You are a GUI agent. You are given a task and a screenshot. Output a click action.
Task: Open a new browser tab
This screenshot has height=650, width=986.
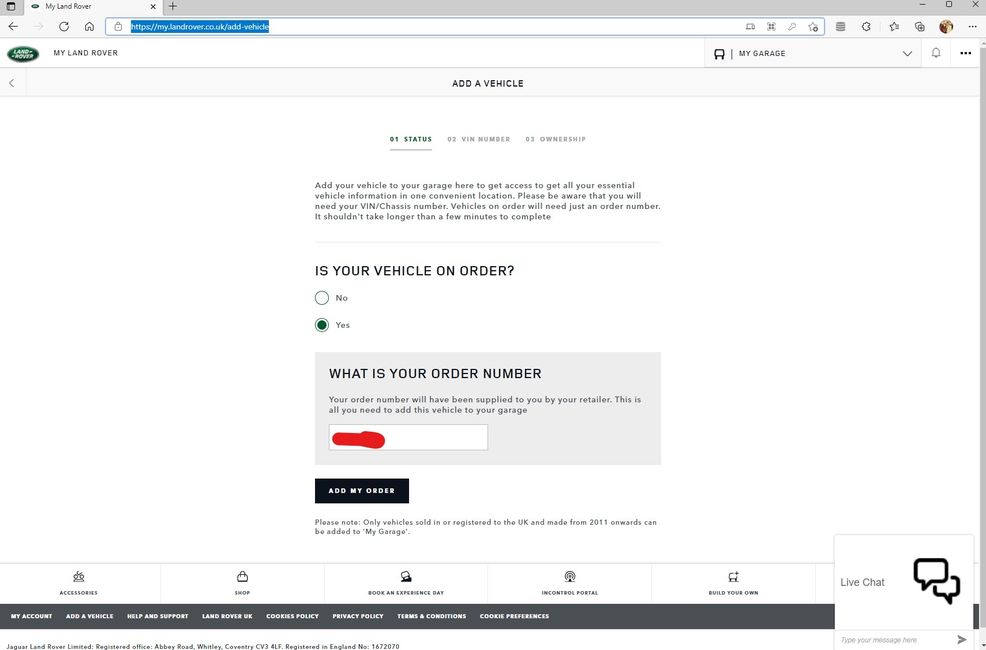point(172,6)
